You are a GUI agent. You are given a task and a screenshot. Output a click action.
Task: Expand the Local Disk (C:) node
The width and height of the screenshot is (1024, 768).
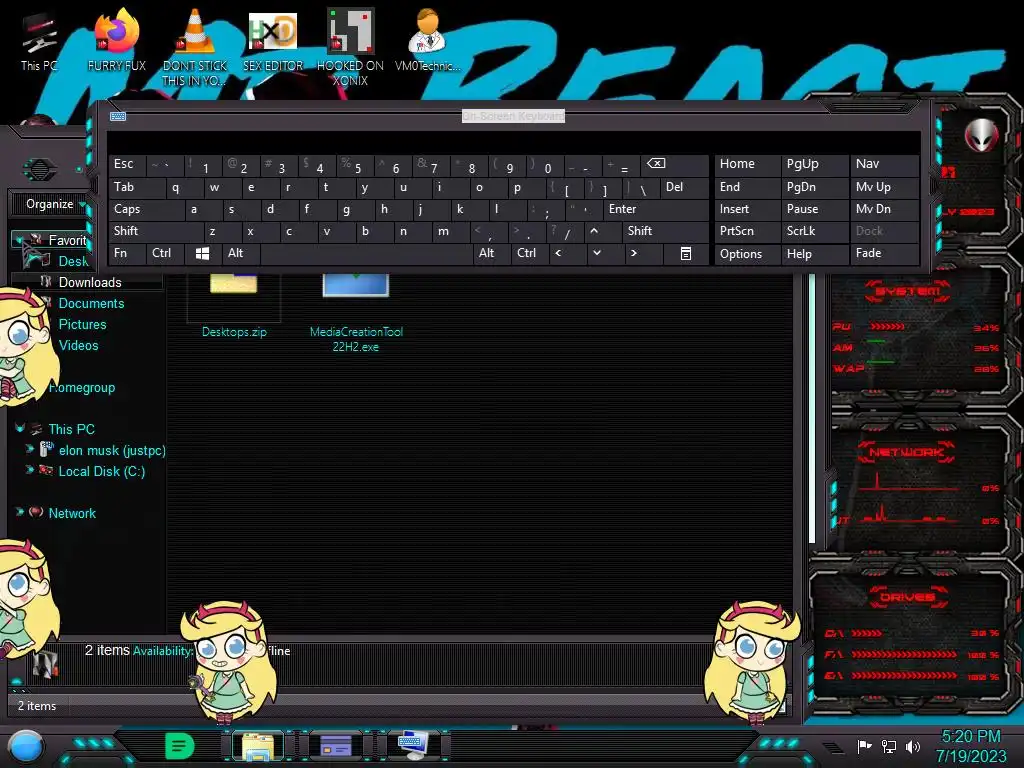coord(29,470)
